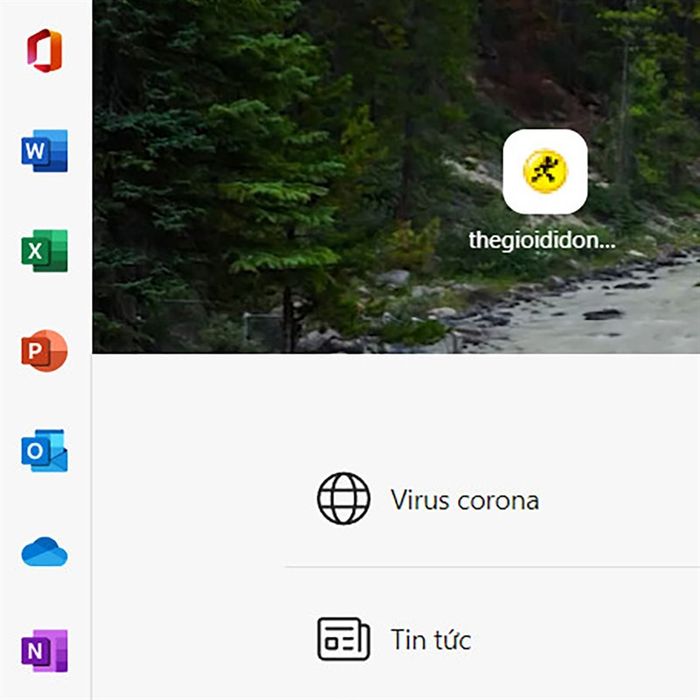The height and width of the screenshot is (700, 700).
Task: Click empty sidebar space between Office and Word
Action: [44, 101]
